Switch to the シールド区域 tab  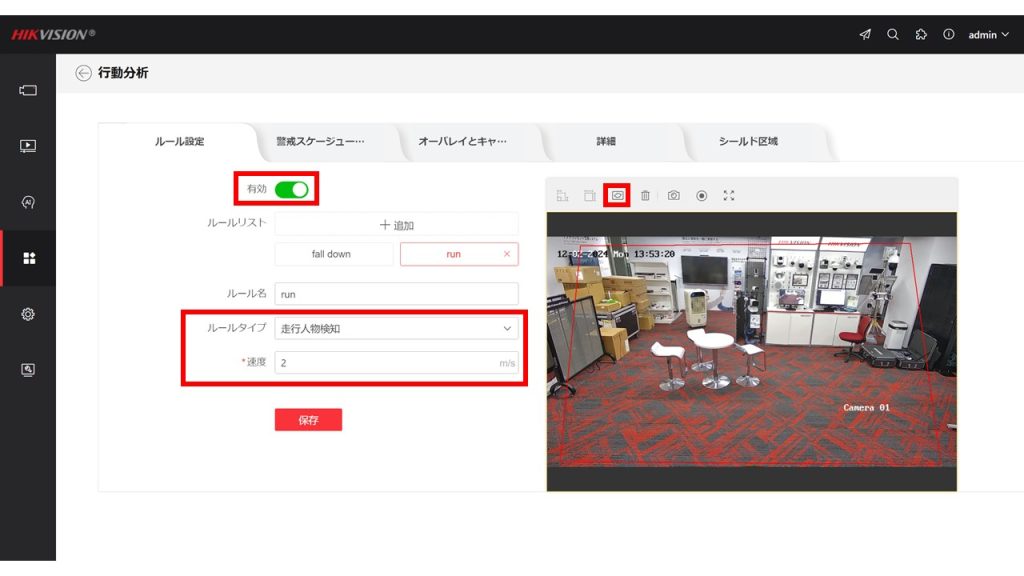coord(747,142)
